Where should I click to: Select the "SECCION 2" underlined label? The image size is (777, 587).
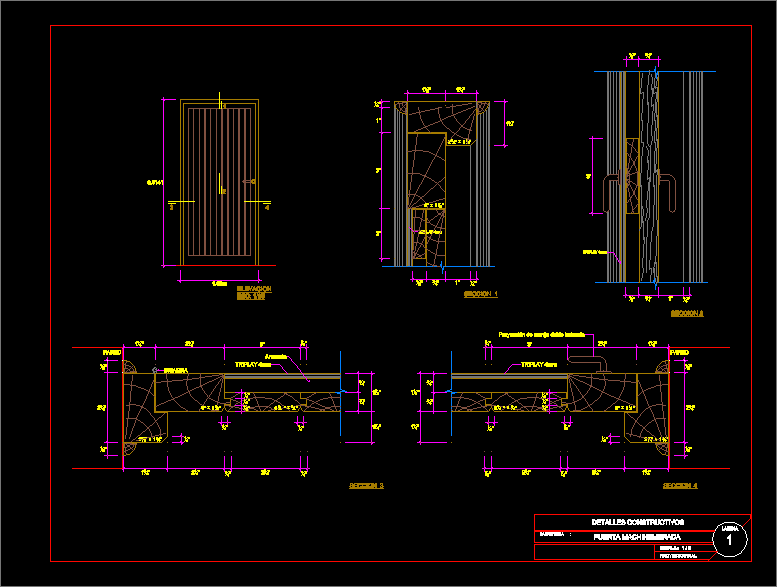[x=687, y=313]
